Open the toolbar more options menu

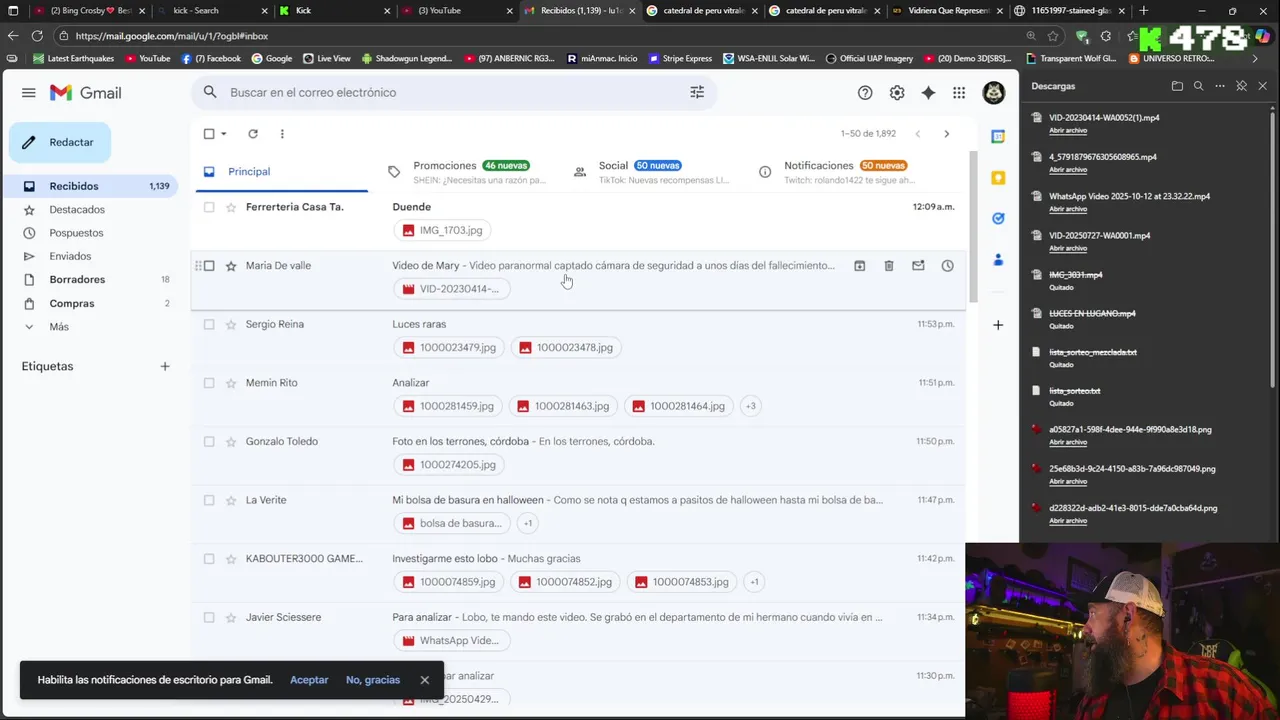tap(282, 134)
